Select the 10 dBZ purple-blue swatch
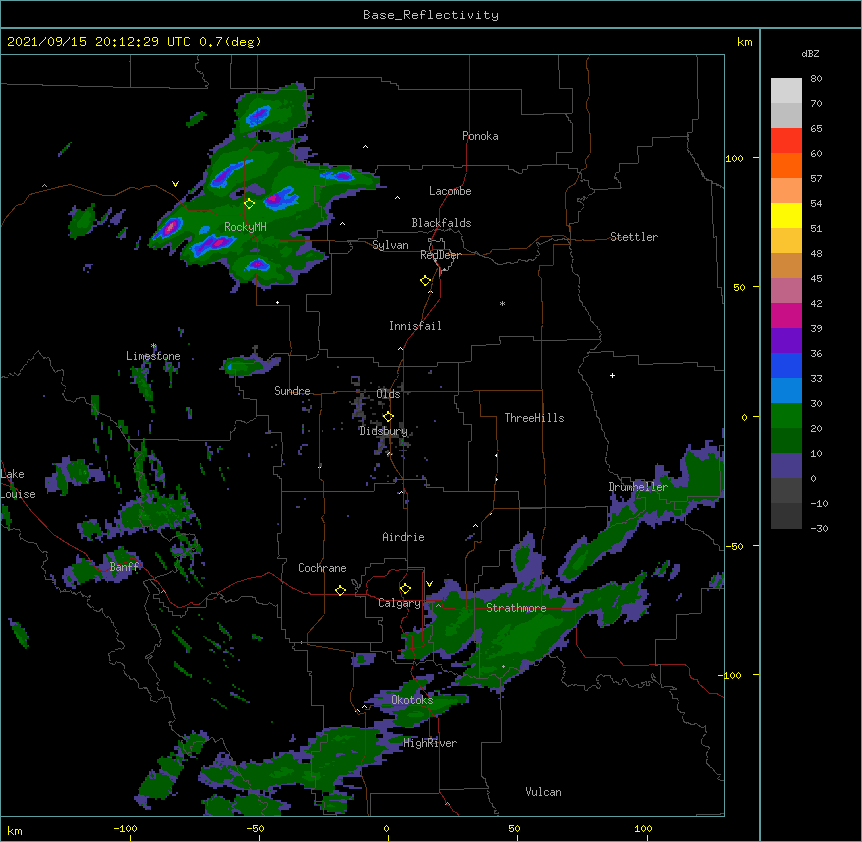 (x=786, y=466)
